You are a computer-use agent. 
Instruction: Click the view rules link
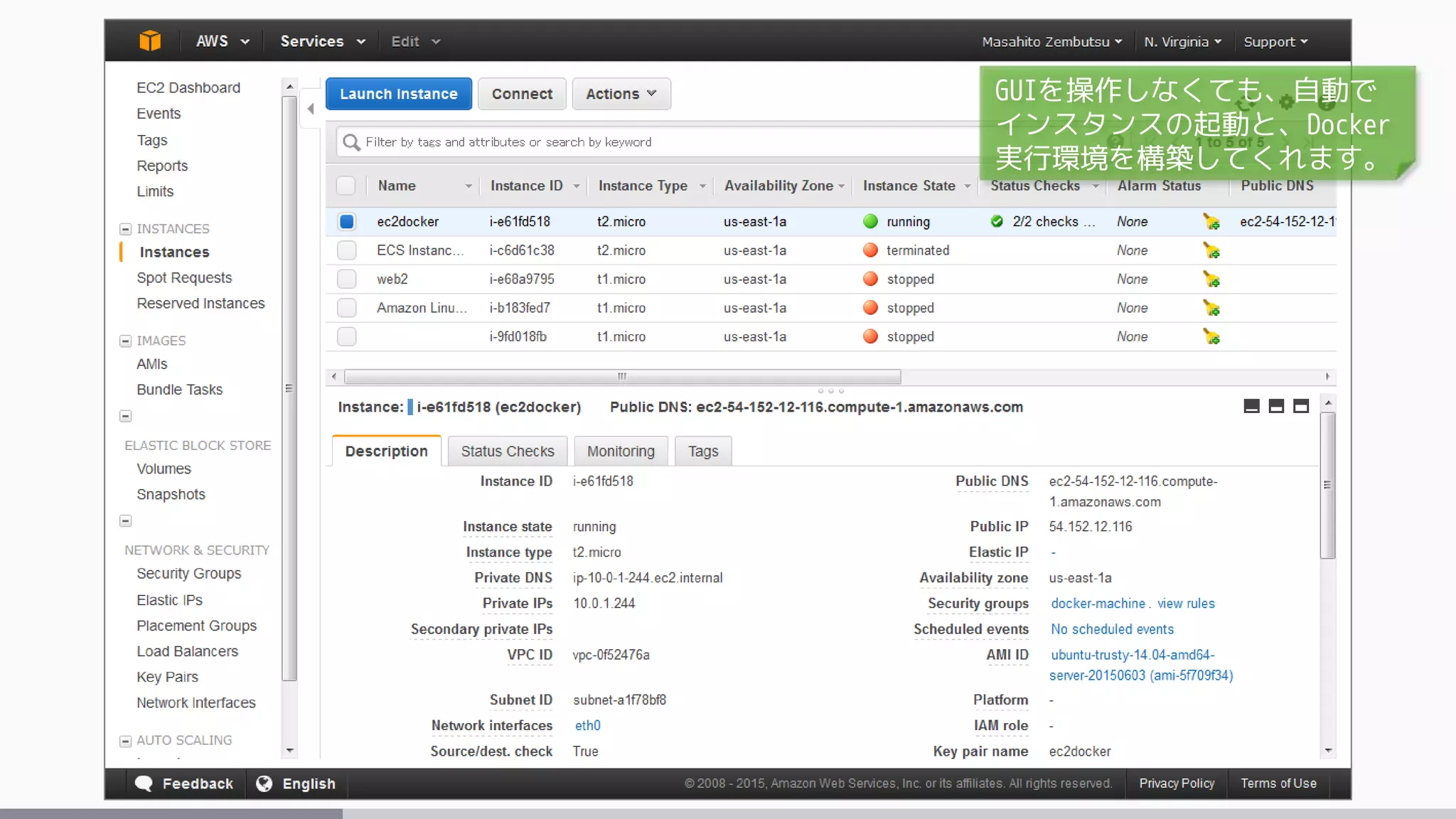click(x=1186, y=604)
